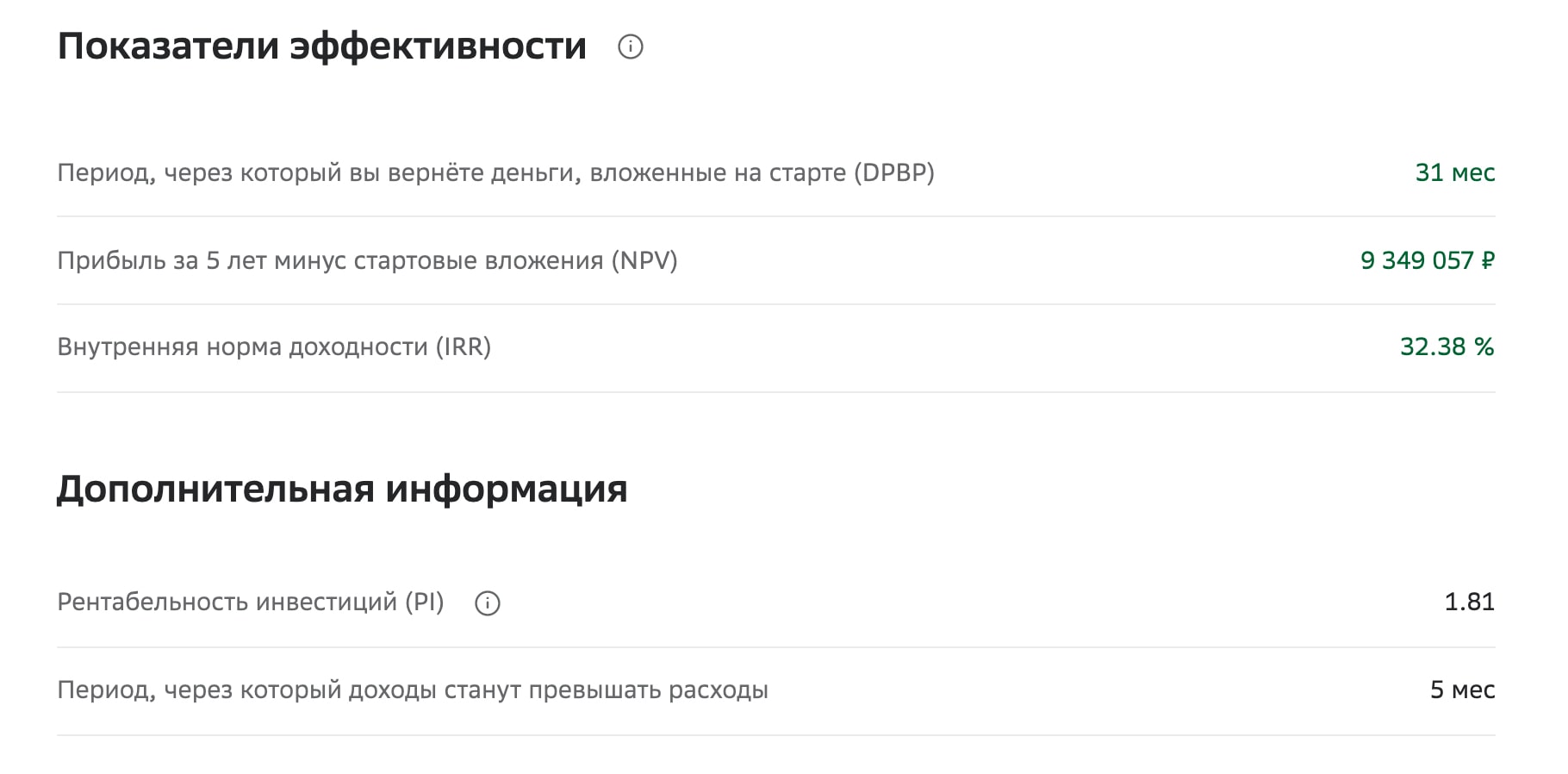Click the DPBP payback period row label
1568x774 pixels.
[x=496, y=173]
